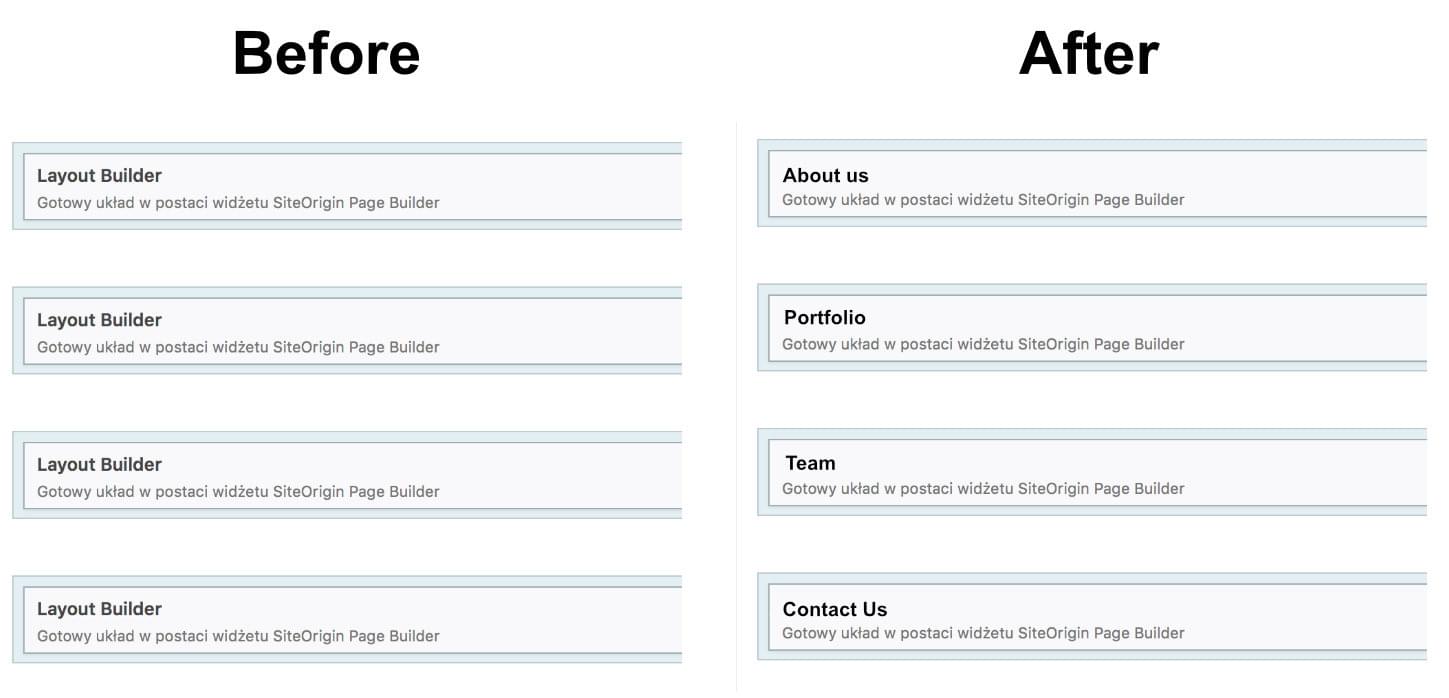Click the Contact Us widget description text

coord(983,632)
